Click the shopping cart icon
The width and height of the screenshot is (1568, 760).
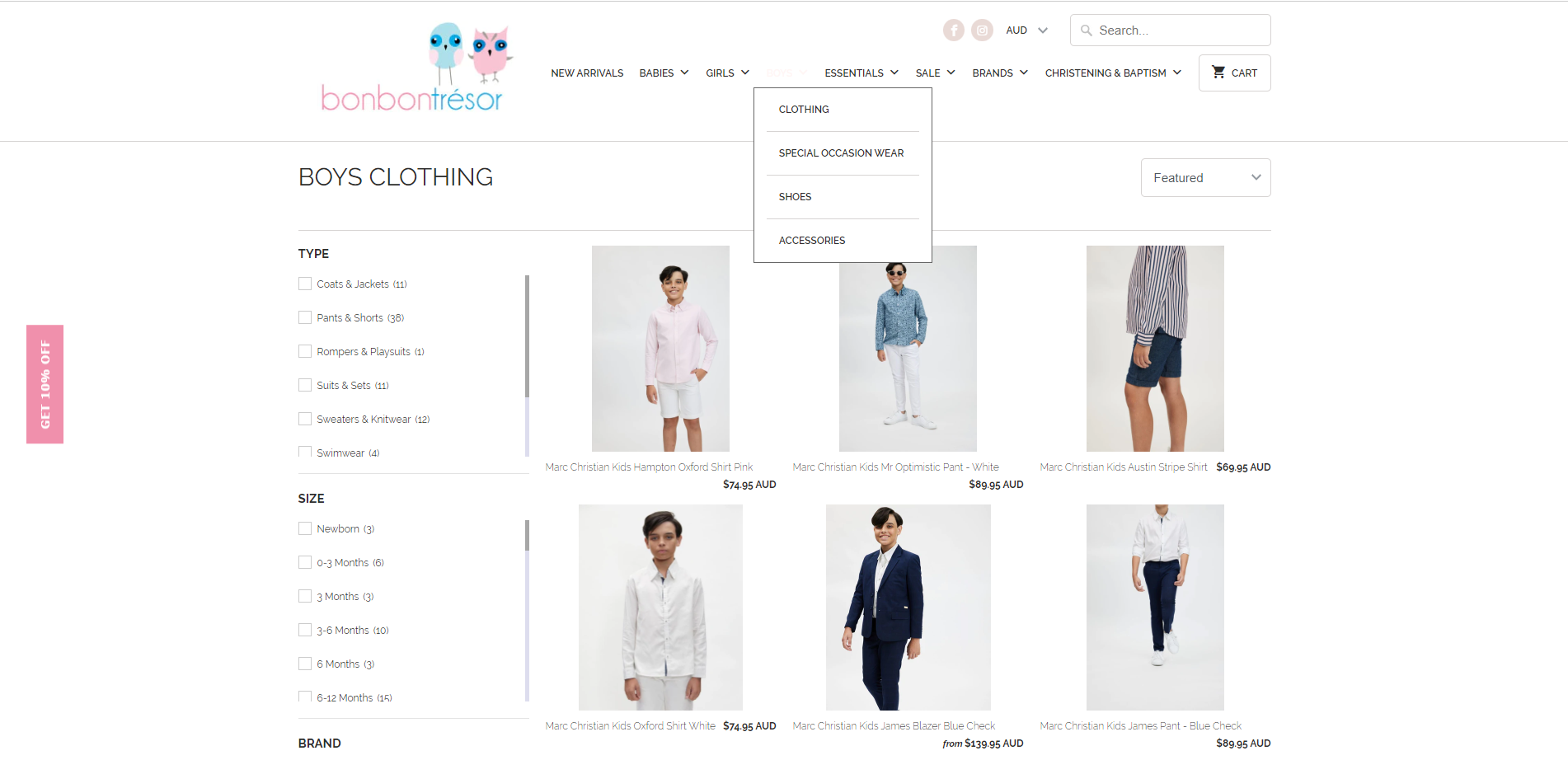1218,73
